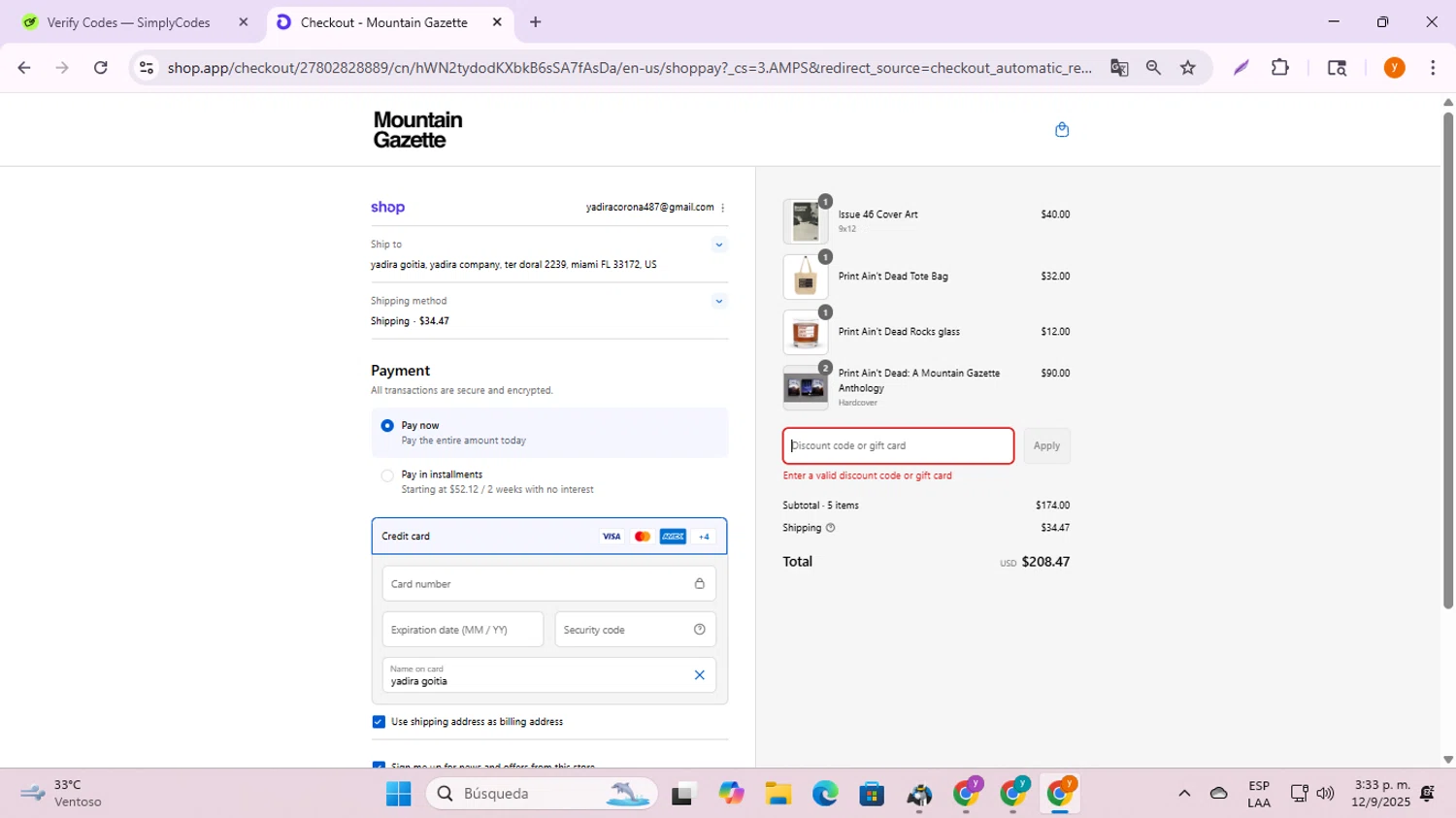Image resolution: width=1456 pixels, height=818 pixels.
Task: Click the Discount code or gift card field
Action: click(x=899, y=446)
